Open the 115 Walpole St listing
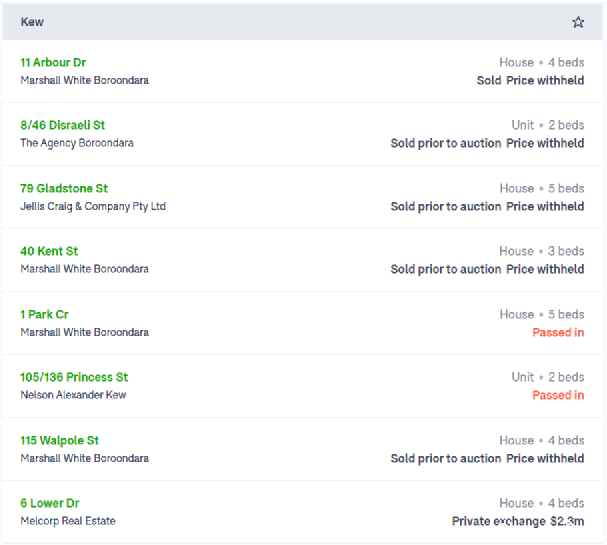 click(59, 440)
